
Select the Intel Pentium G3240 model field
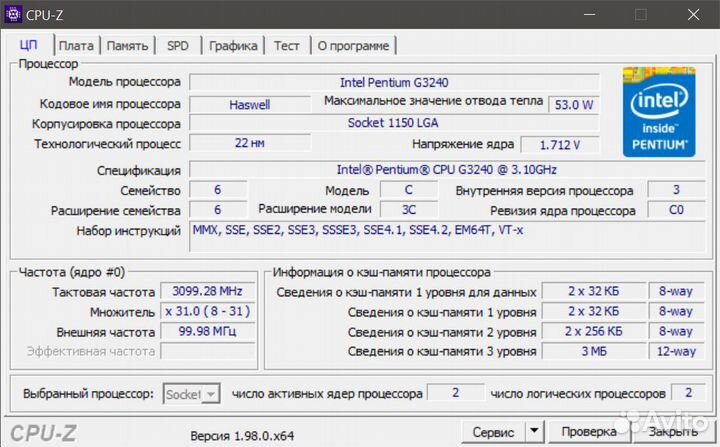[x=394, y=83]
